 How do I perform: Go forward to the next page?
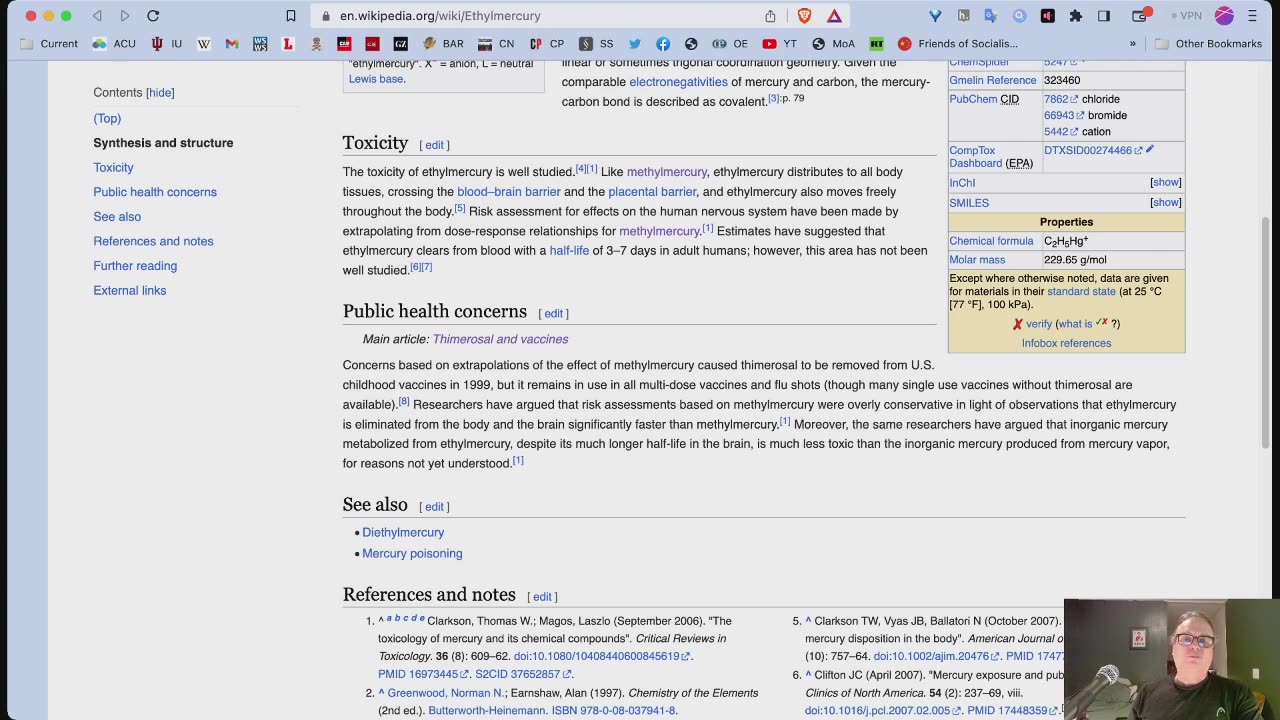124,16
